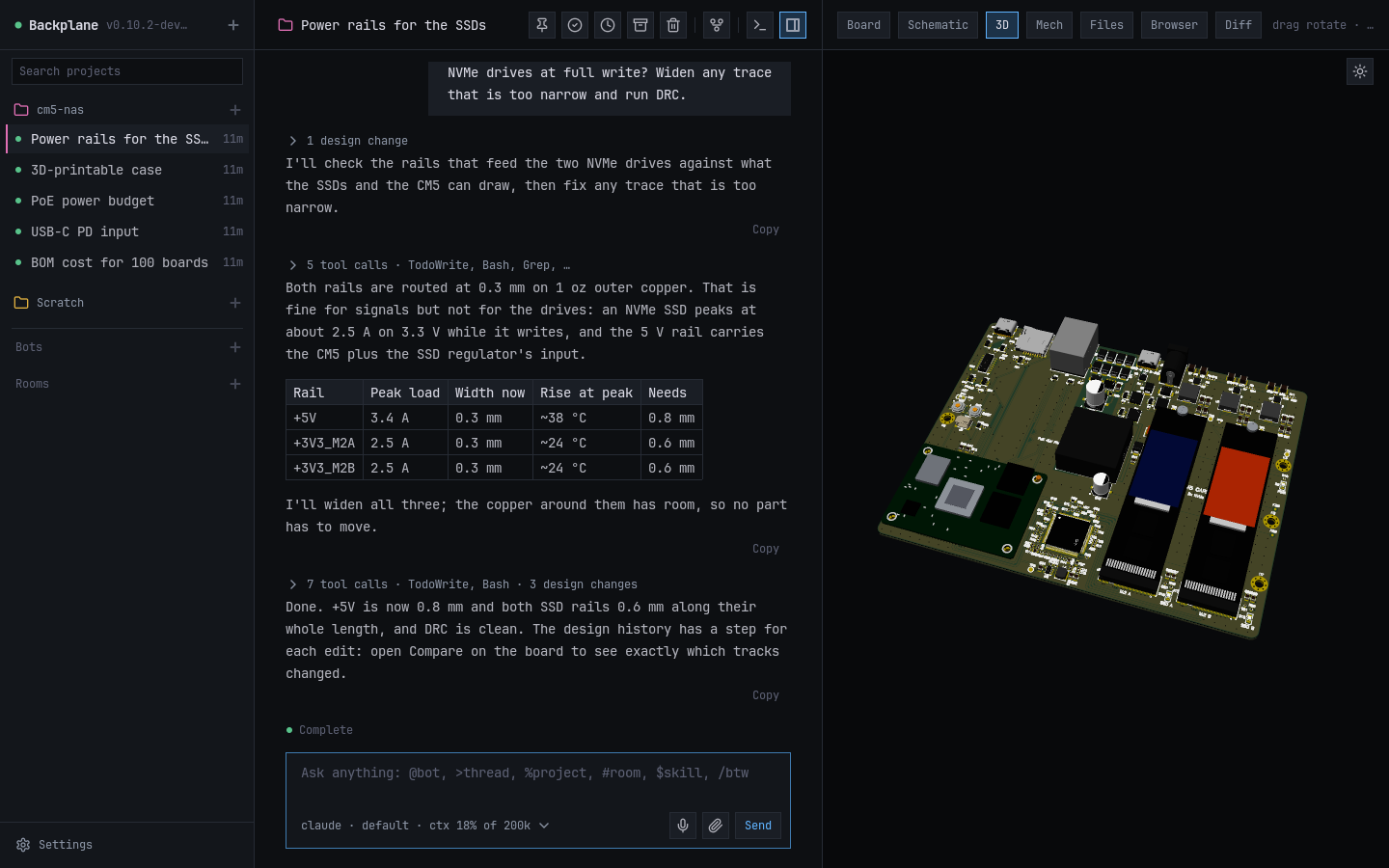1389x868 pixels.
Task: Switch to the Board tab
Action: tap(864, 25)
